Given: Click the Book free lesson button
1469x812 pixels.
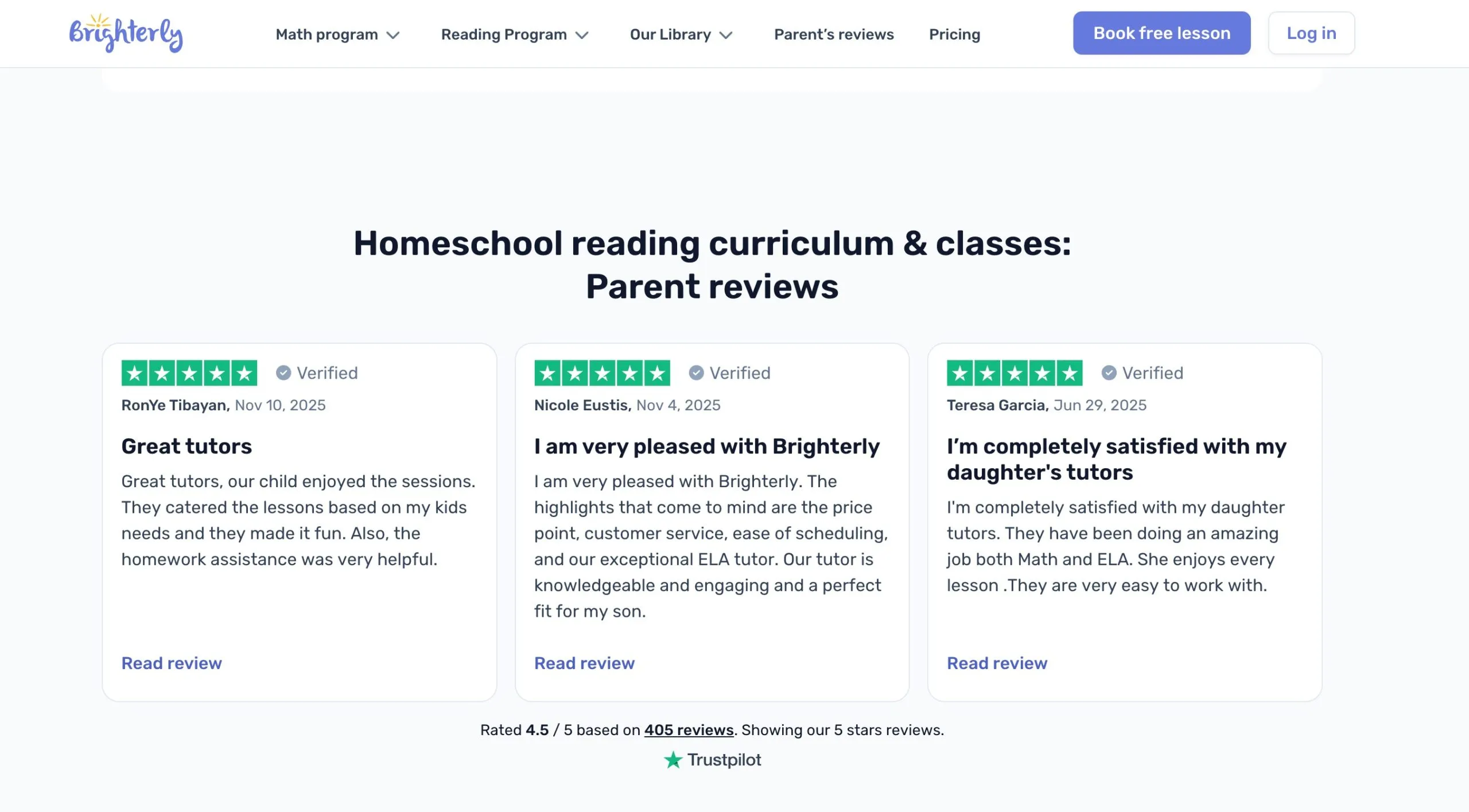Looking at the screenshot, I should (1161, 33).
